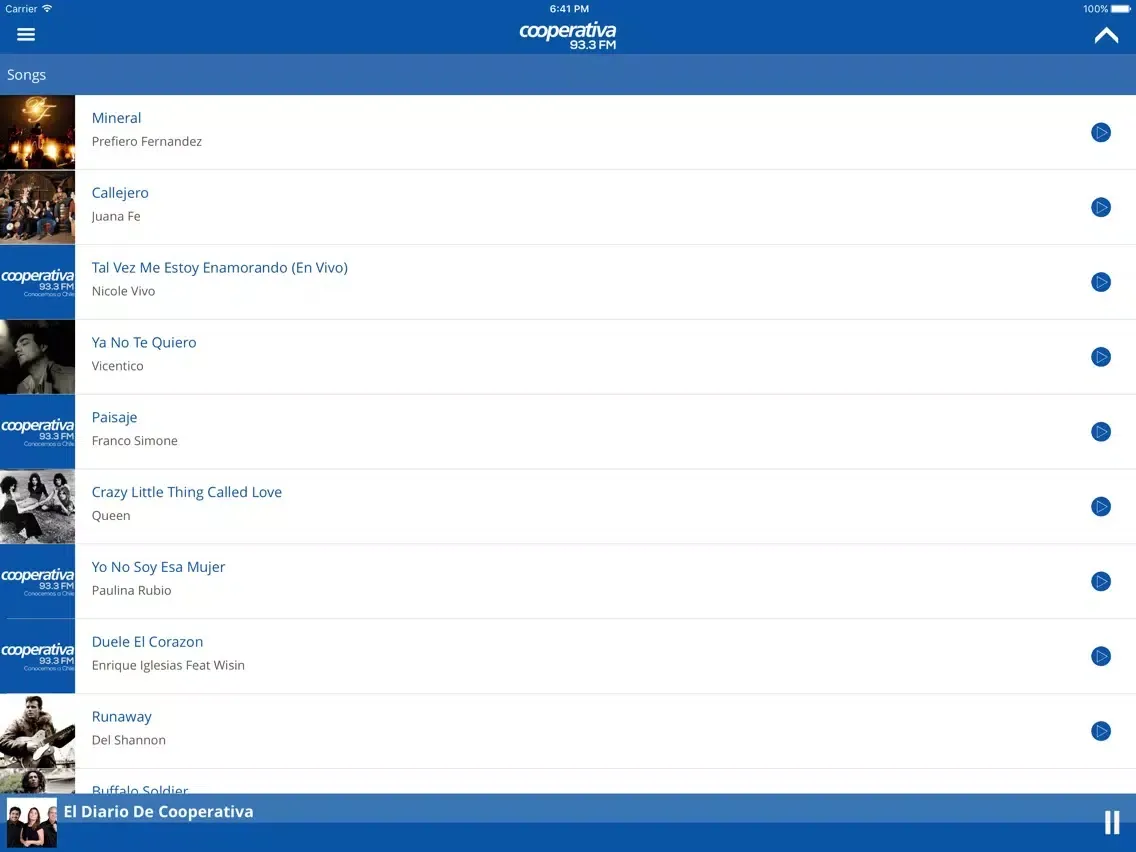The width and height of the screenshot is (1136, 852).
Task: Tap artist name Franco Simone
Action: click(134, 440)
